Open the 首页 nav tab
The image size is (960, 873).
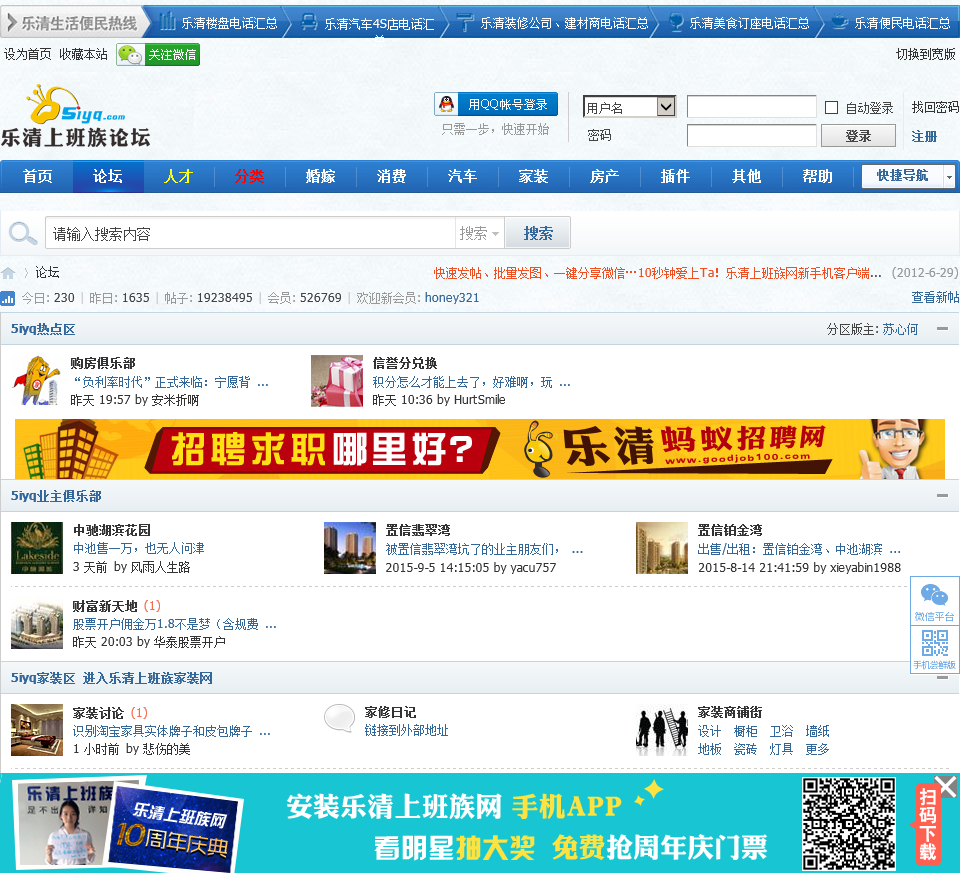coord(37,176)
